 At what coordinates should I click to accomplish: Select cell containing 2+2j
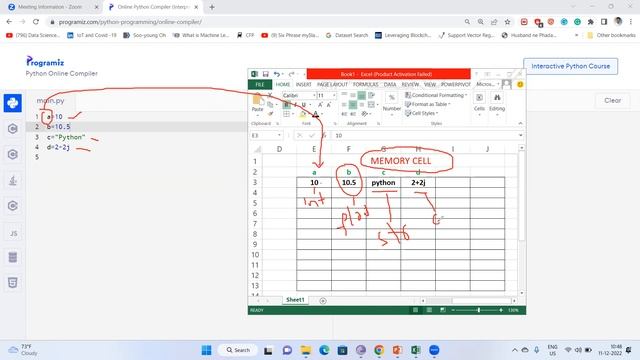[x=418, y=182]
